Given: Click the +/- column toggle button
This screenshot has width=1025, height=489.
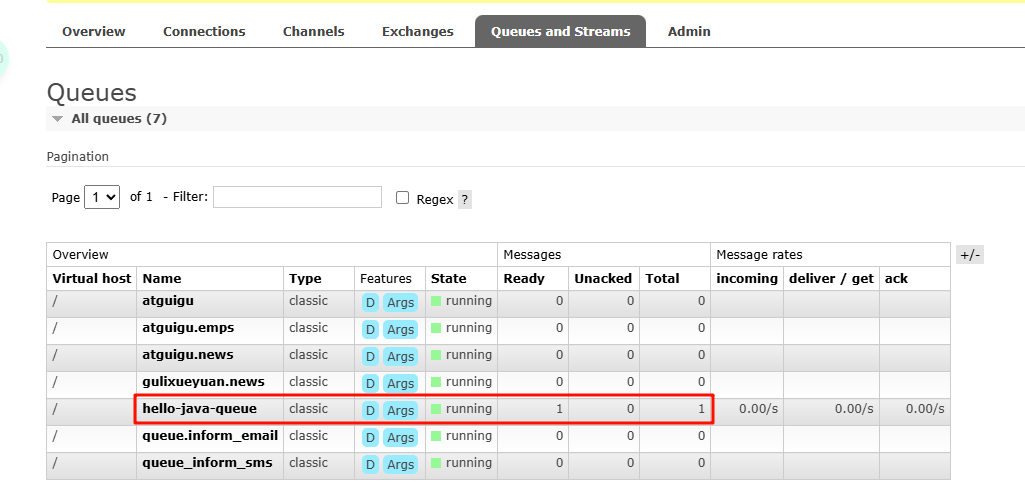Looking at the screenshot, I should 970,255.
